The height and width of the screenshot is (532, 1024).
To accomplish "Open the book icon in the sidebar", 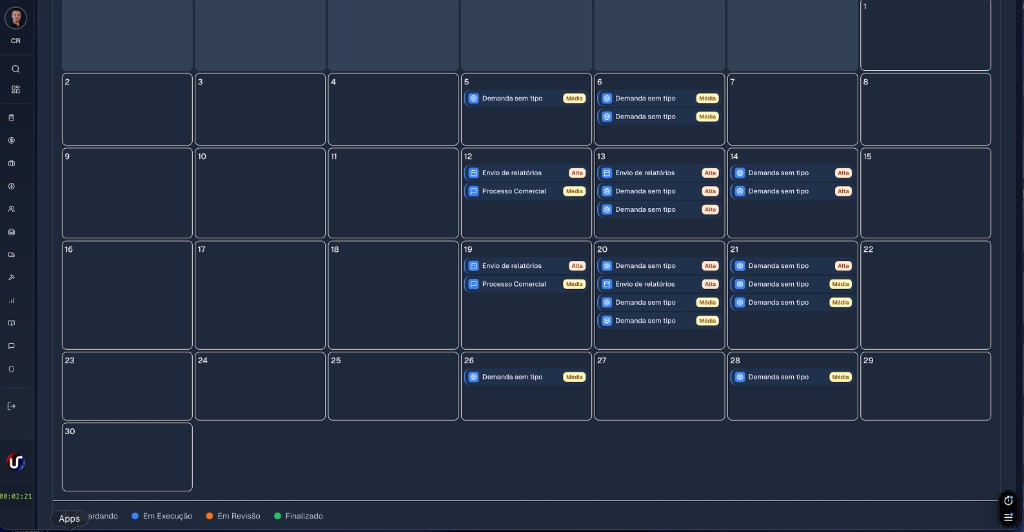I will [11, 323].
